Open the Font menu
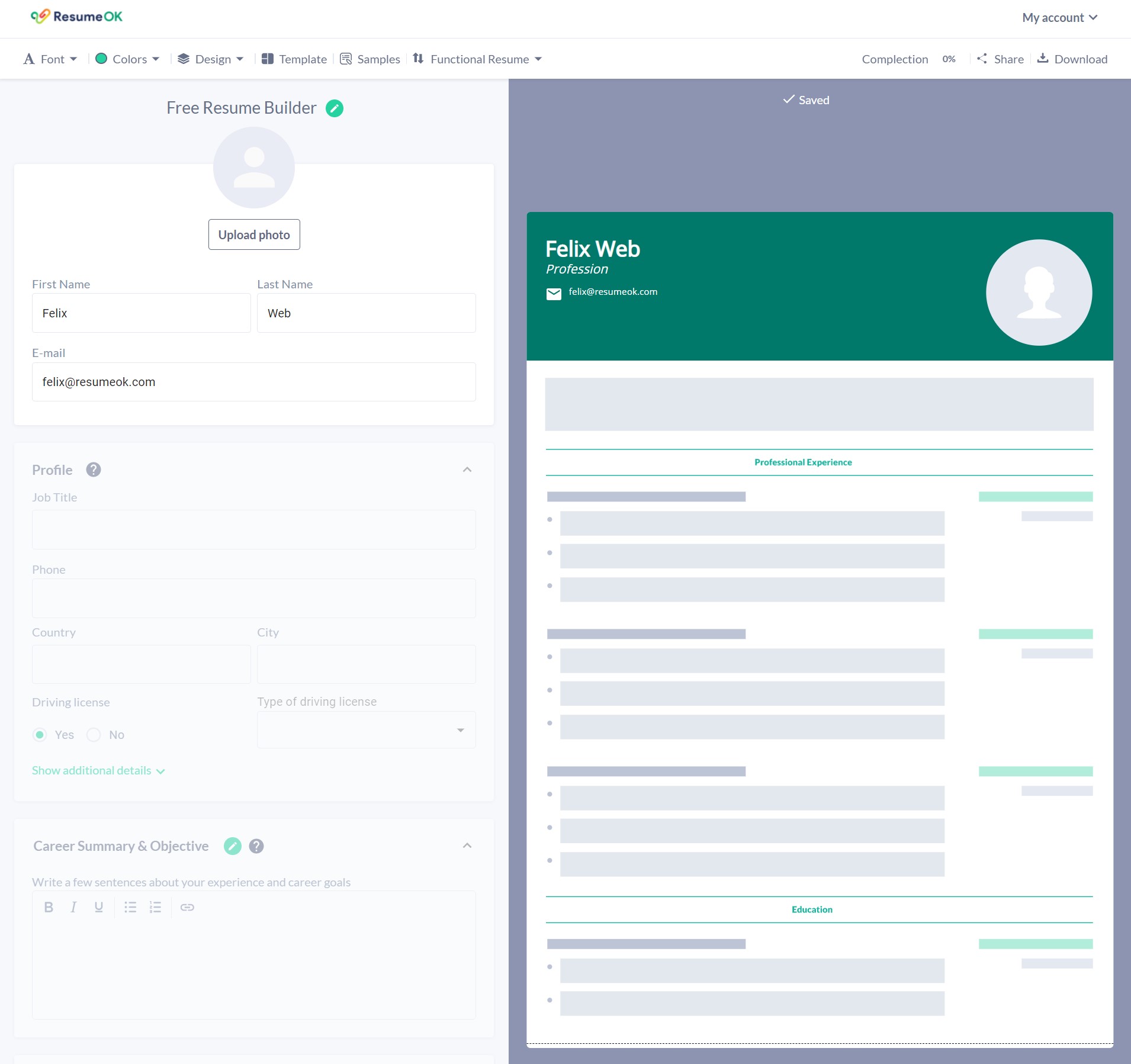This screenshot has height=1064, width=1131. (50, 59)
